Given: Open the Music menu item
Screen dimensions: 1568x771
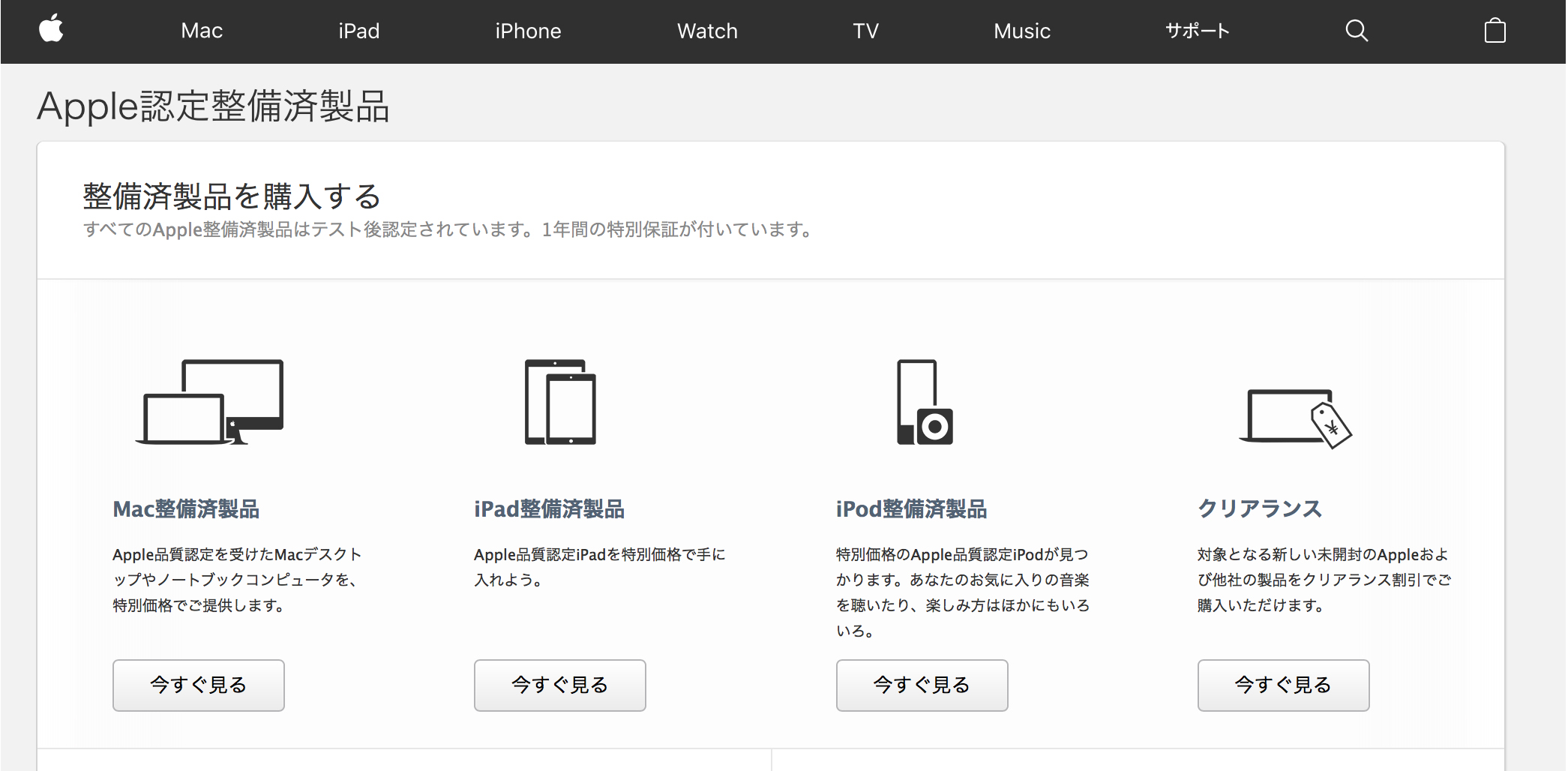Looking at the screenshot, I should [x=1022, y=31].
